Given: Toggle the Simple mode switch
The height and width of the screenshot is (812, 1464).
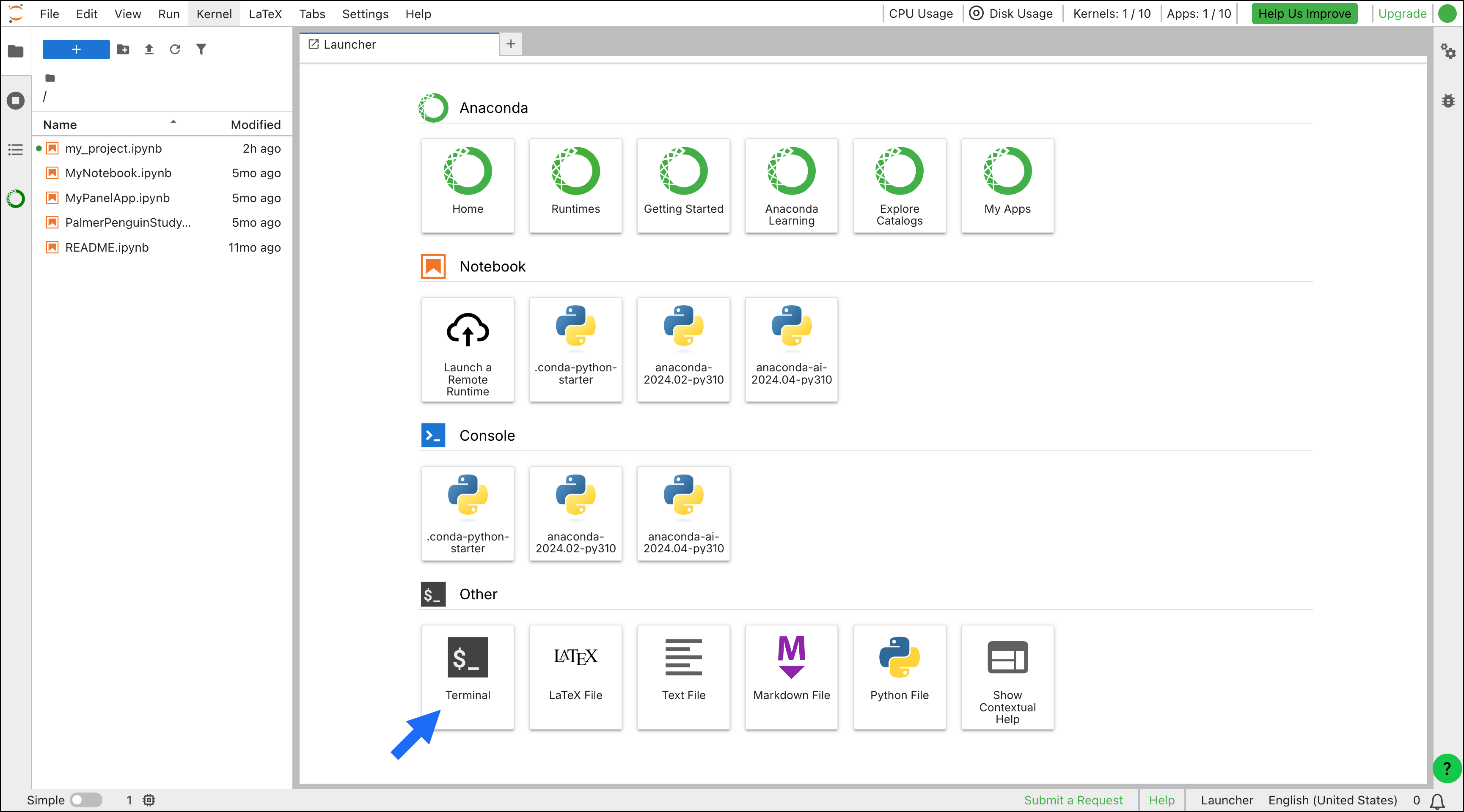Looking at the screenshot, I should pyautogui.click(x=86, y=799).
